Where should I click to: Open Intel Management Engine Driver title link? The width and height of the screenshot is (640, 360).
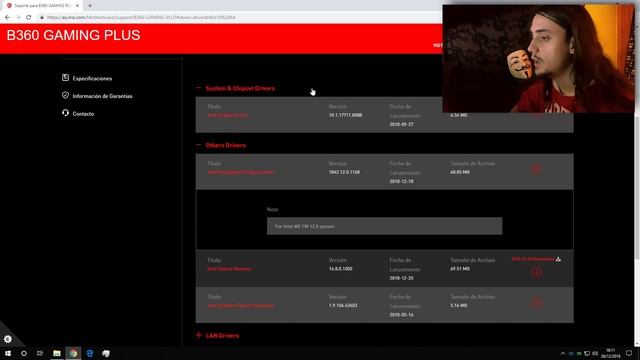(240, 172)
